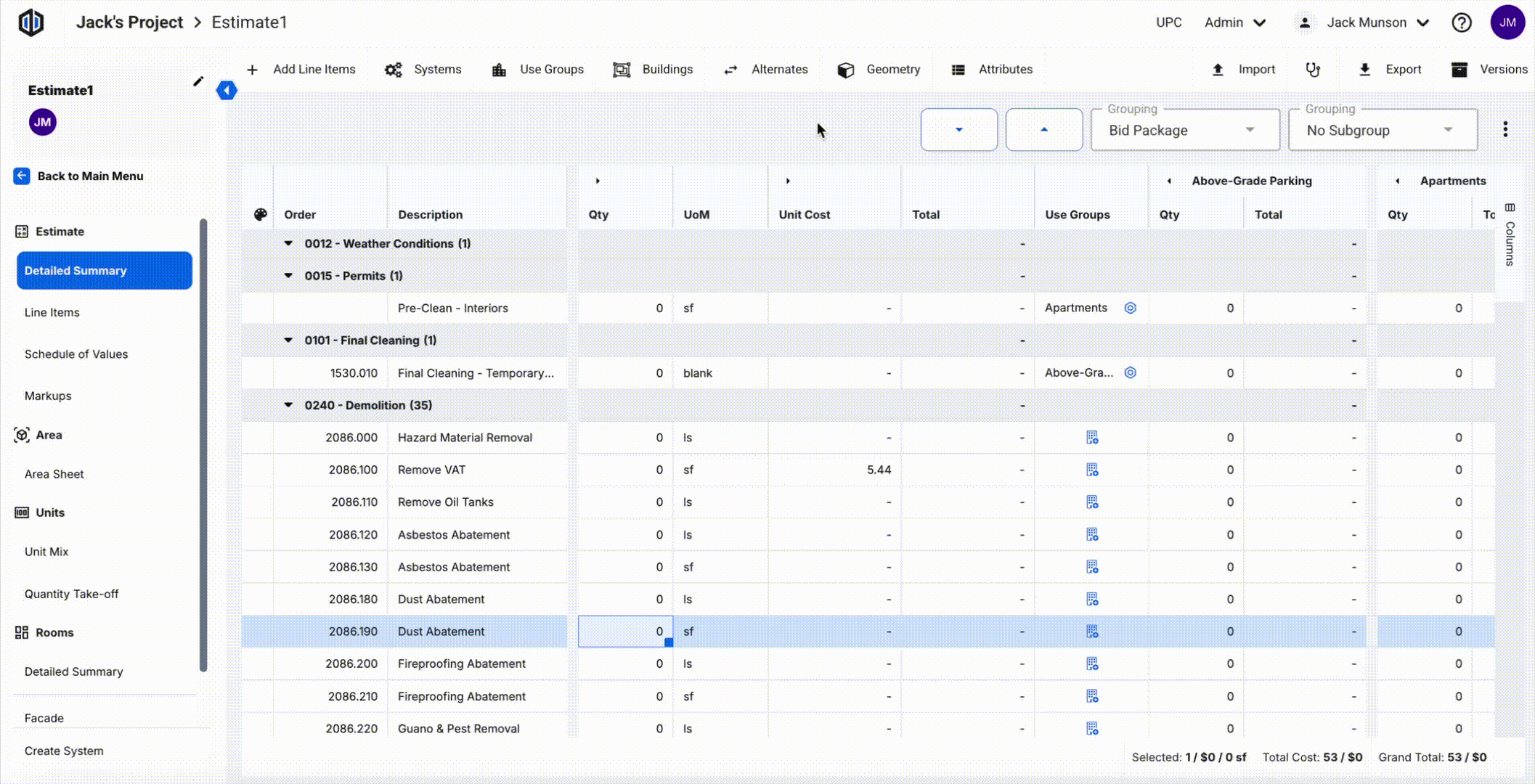The height and width of the screenshot is (784, 1535).
Task: Open the No Subgroup grouping dropdown
Action: click(x=1383, y=131)
